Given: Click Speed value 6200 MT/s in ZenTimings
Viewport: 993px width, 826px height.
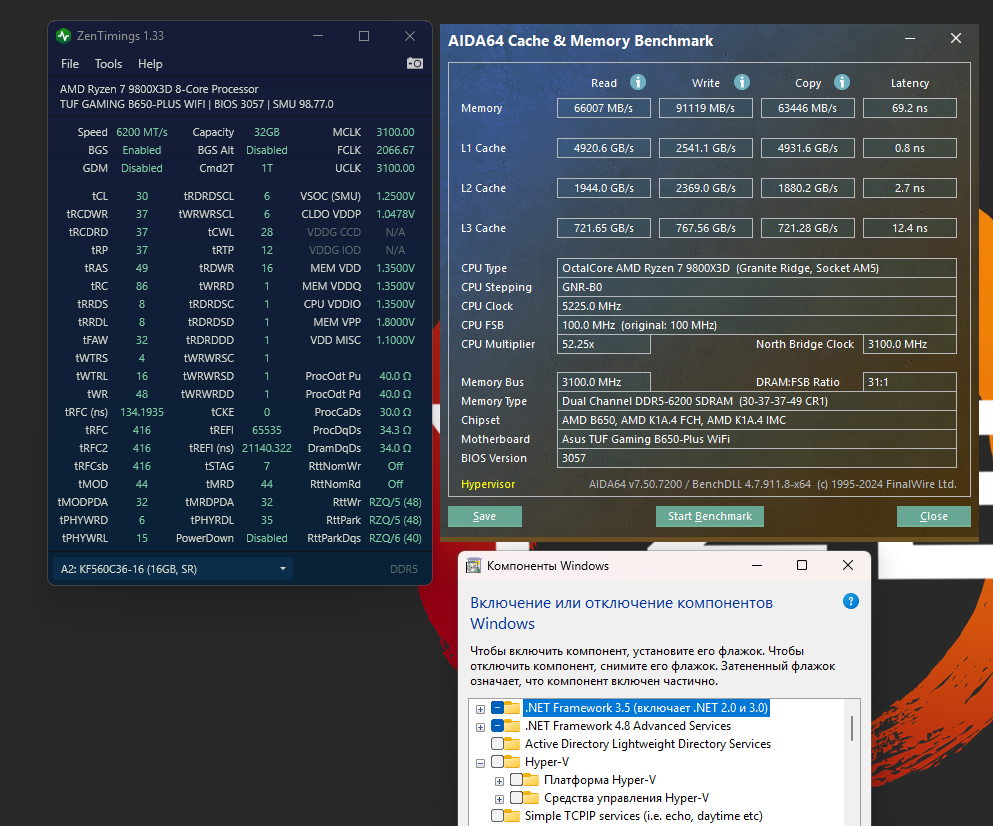Looking at the screenshot, I should point(142,132).
